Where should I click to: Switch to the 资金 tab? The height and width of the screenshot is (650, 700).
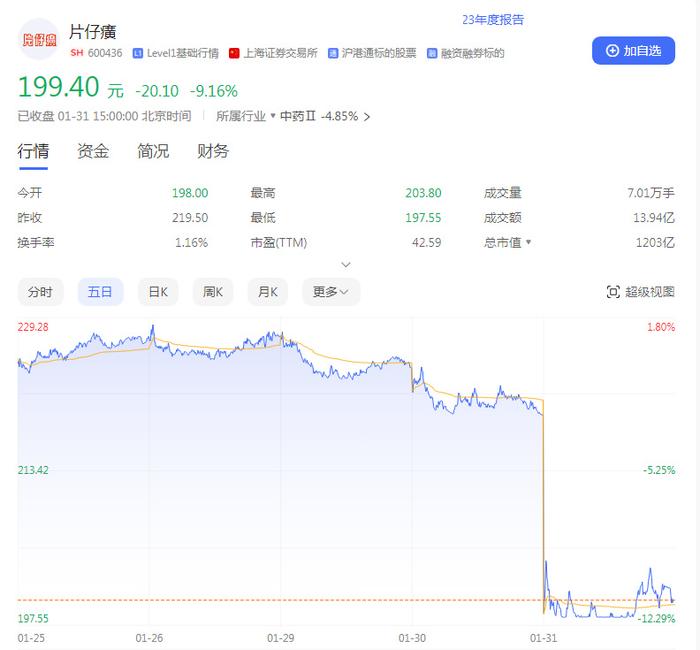pos(93,151)
